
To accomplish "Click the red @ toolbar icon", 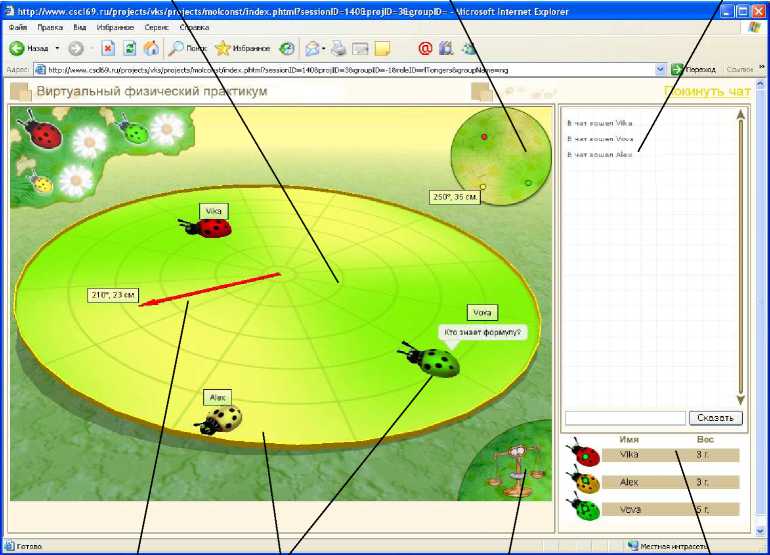I will tap(425, 48).
